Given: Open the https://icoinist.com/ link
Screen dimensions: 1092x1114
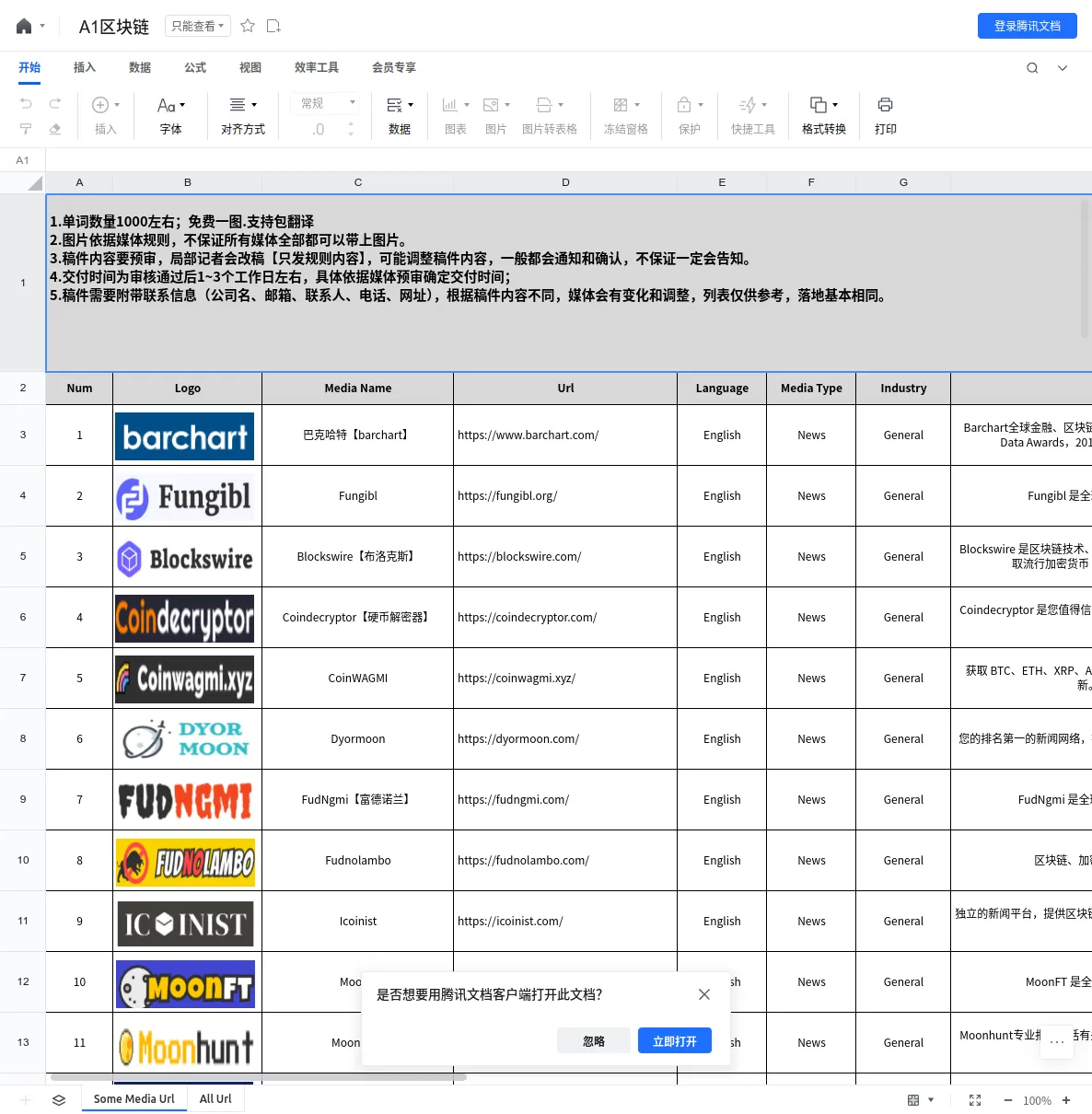Looking at the screenshot, I should (510, 921).
